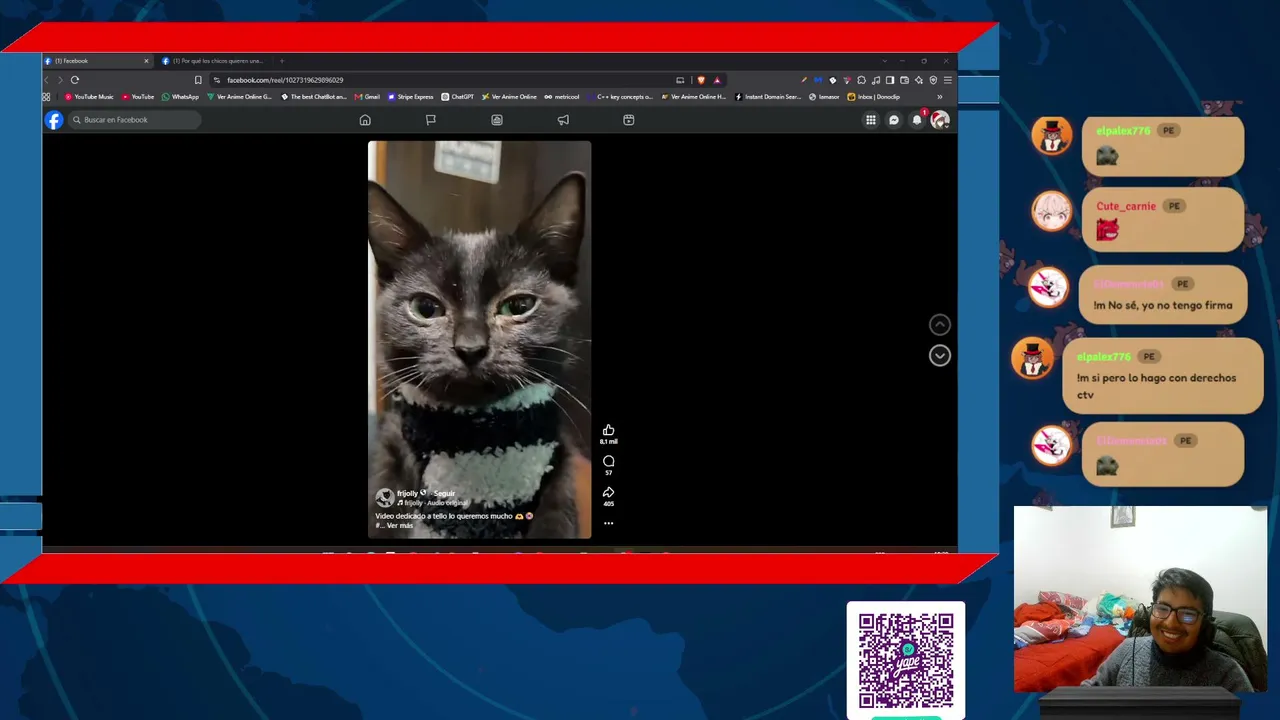Image resolution: width=1280 pixels, height=720 pixels.
Task: Open the reel comments bubble icon
Action: pyautogui.click(x=608, y=461)
